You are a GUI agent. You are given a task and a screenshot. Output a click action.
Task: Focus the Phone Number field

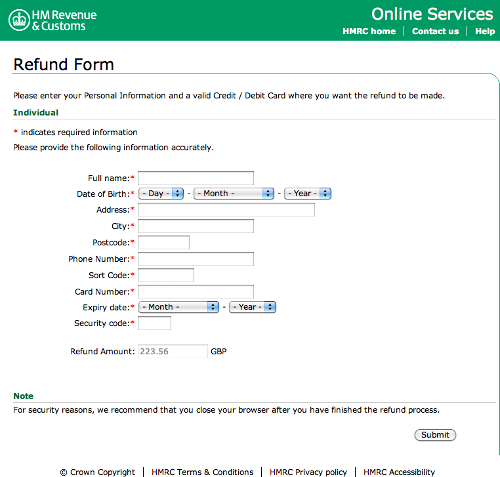pyautogui.click(x=196, y=259)
